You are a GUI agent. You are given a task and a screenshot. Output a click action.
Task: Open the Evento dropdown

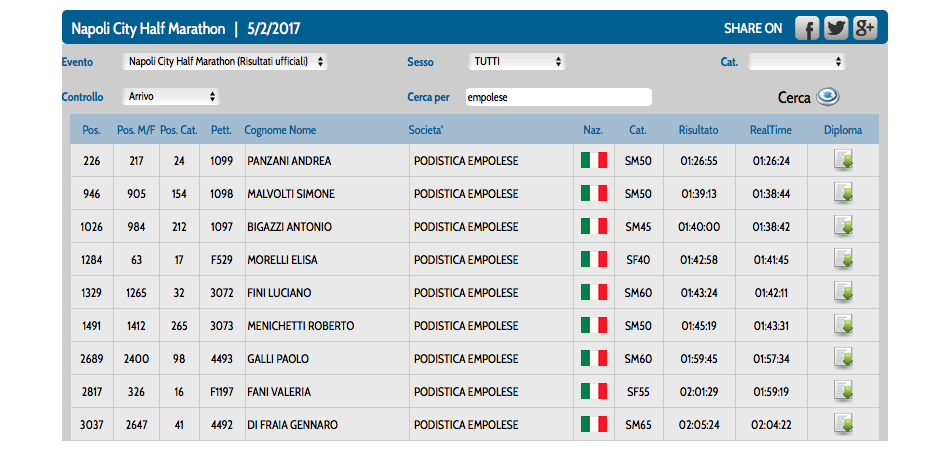pos(225,62)
